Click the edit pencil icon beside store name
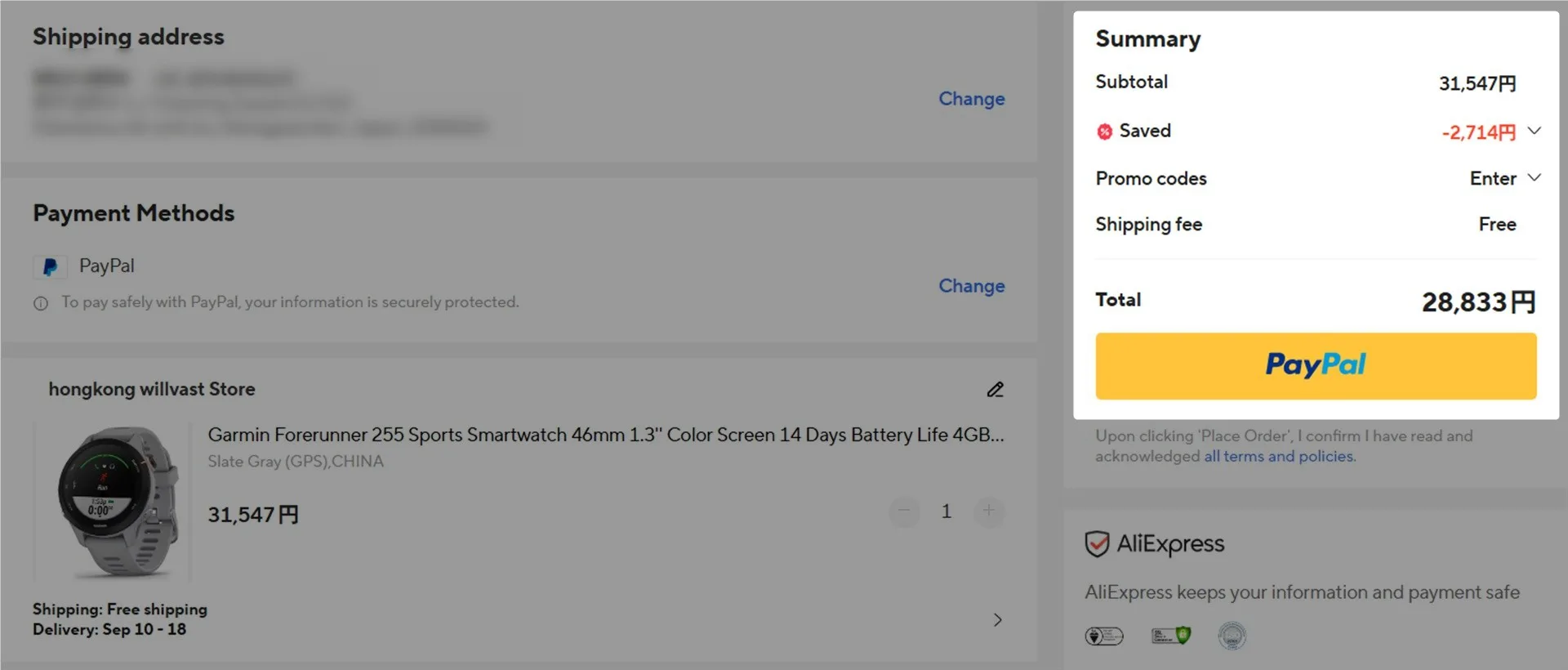This screenshot has height=670, width=1568. tap(995, 390)
